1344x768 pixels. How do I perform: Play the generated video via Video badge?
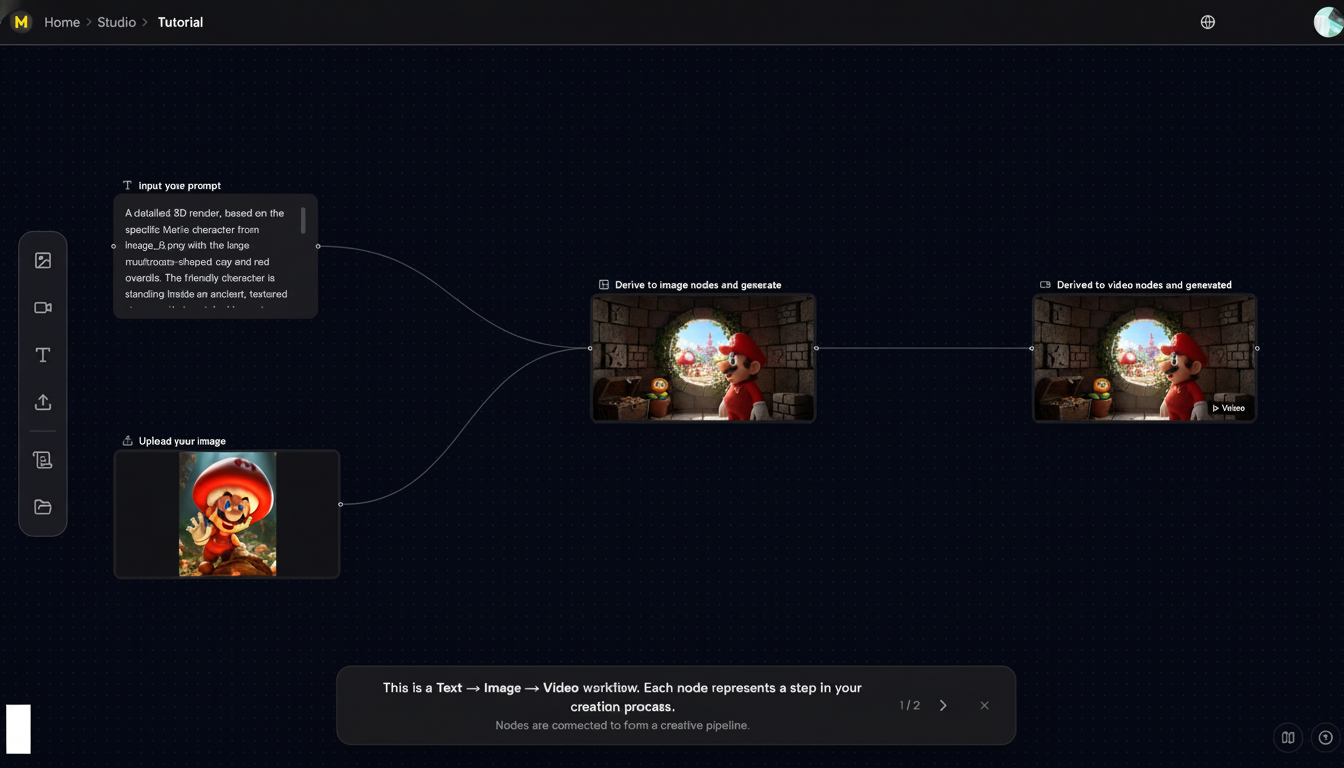click(x=1229, y=408)
